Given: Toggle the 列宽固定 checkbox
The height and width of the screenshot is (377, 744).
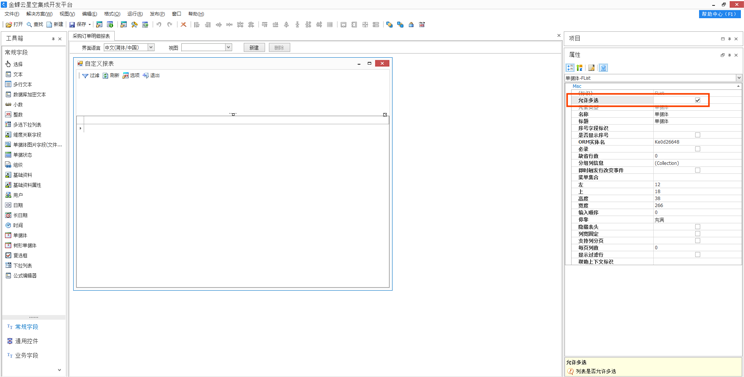Looking at the screenshot, I should coord(698,234).
